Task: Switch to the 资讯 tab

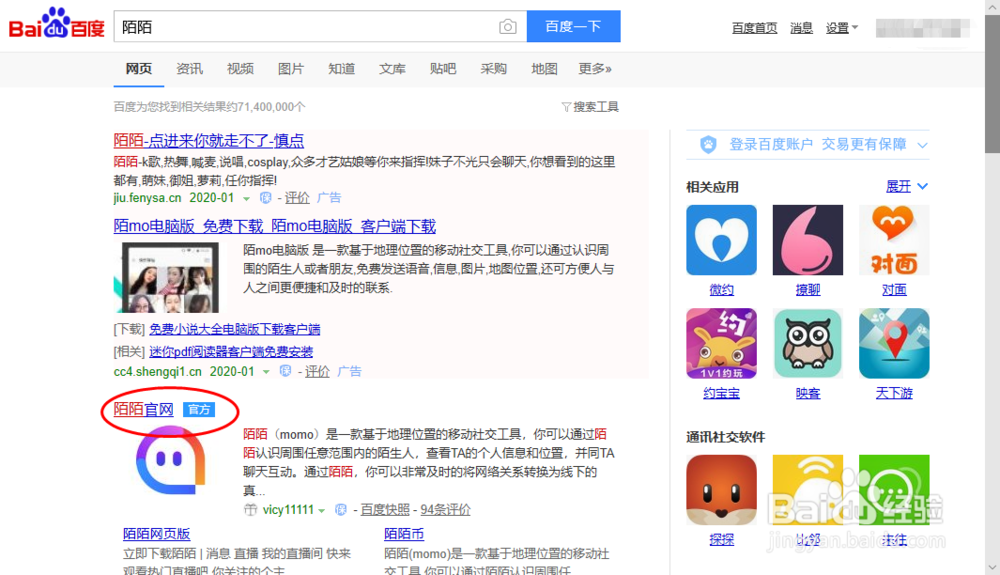Action: 189,69
